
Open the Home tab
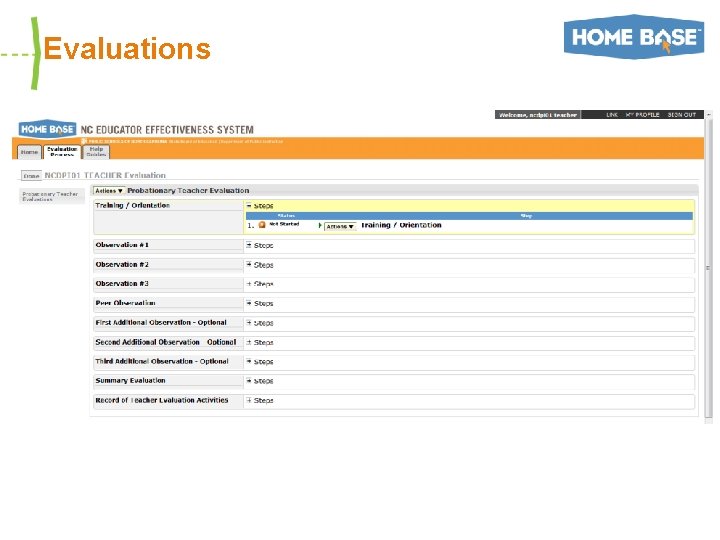point(29,152)
